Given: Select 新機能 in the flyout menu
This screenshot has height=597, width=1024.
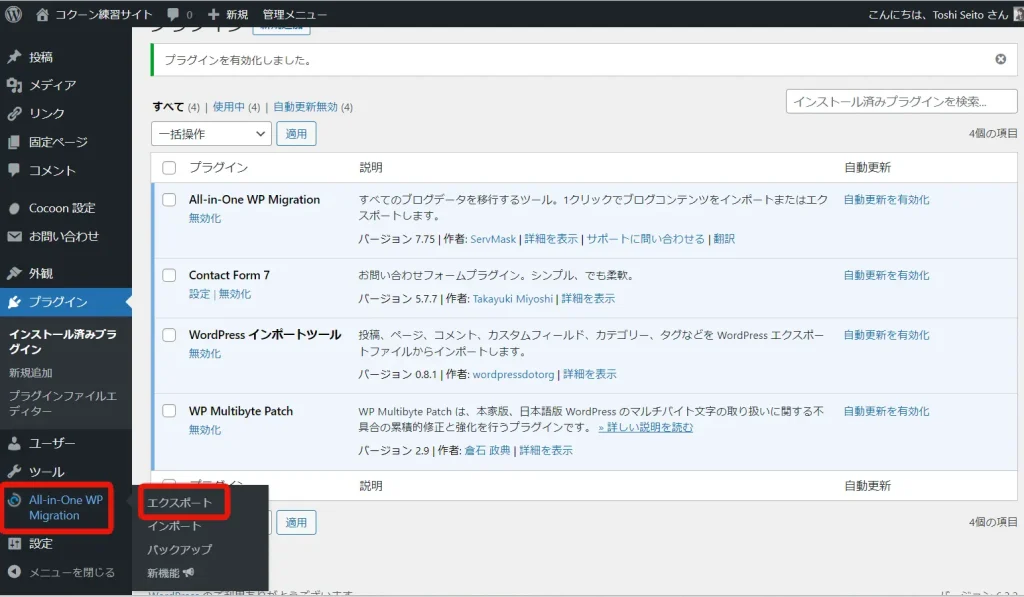Looking at the screenshot, I should (x=171, y=573).
